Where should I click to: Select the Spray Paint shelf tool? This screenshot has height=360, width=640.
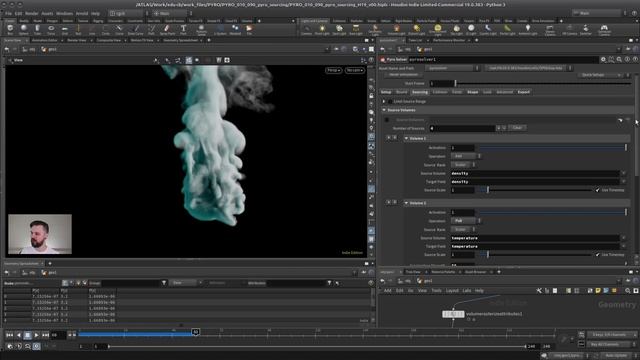pyautogui.click(x=167, y=29)
